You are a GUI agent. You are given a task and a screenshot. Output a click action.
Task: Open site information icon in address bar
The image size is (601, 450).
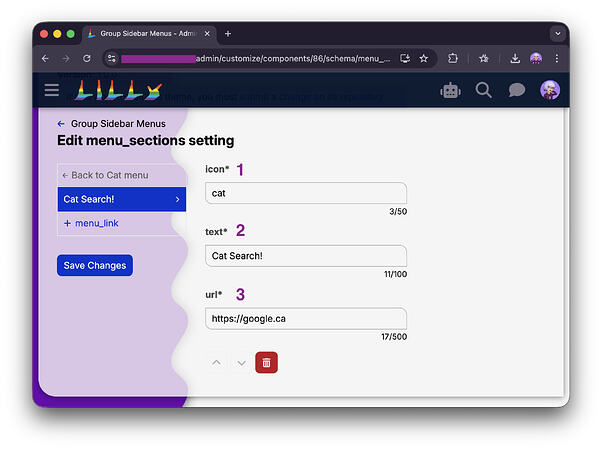[112, 58]
